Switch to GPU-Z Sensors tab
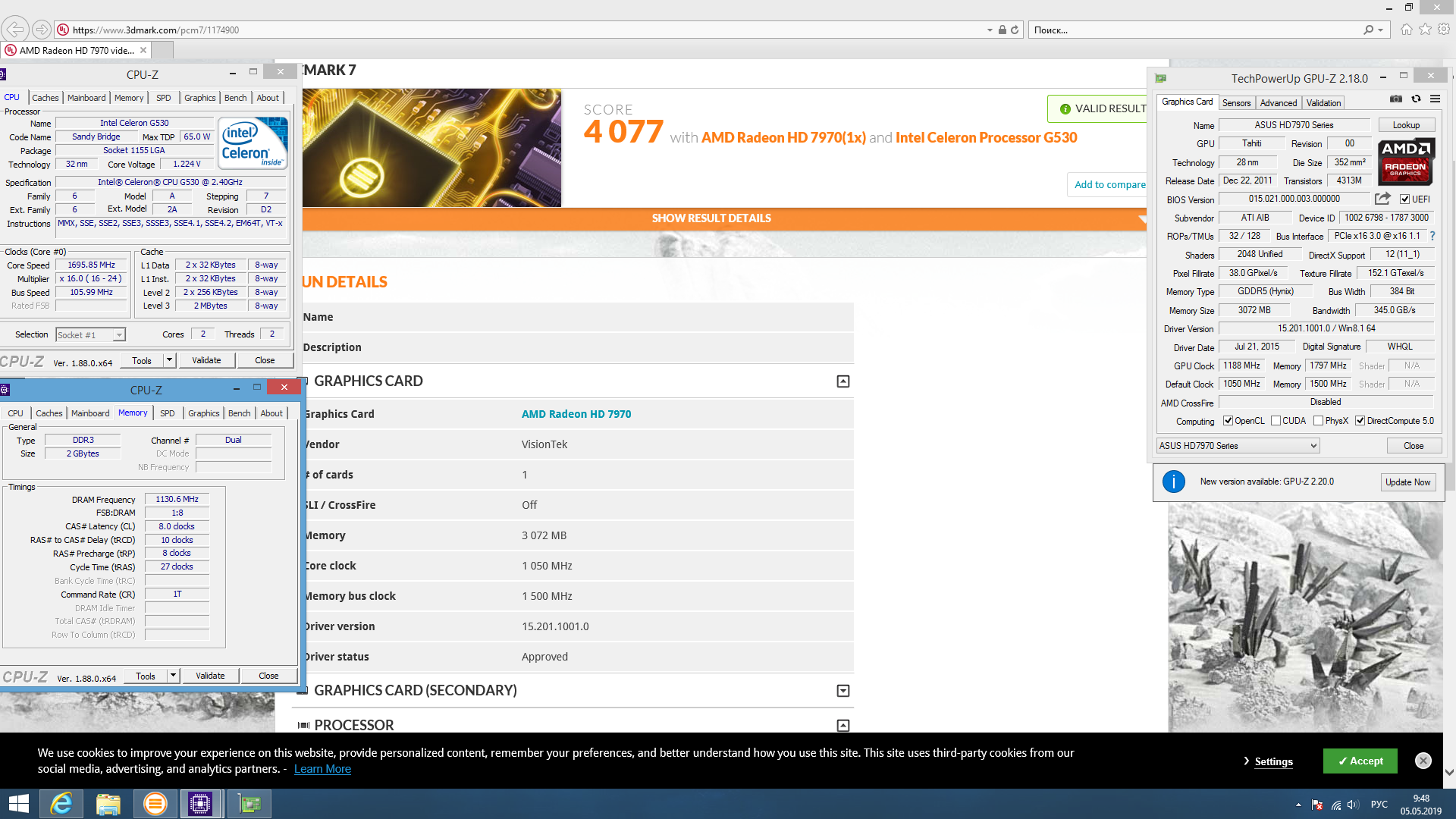Screen dimensions: 1456x819 pos(1236,103)
